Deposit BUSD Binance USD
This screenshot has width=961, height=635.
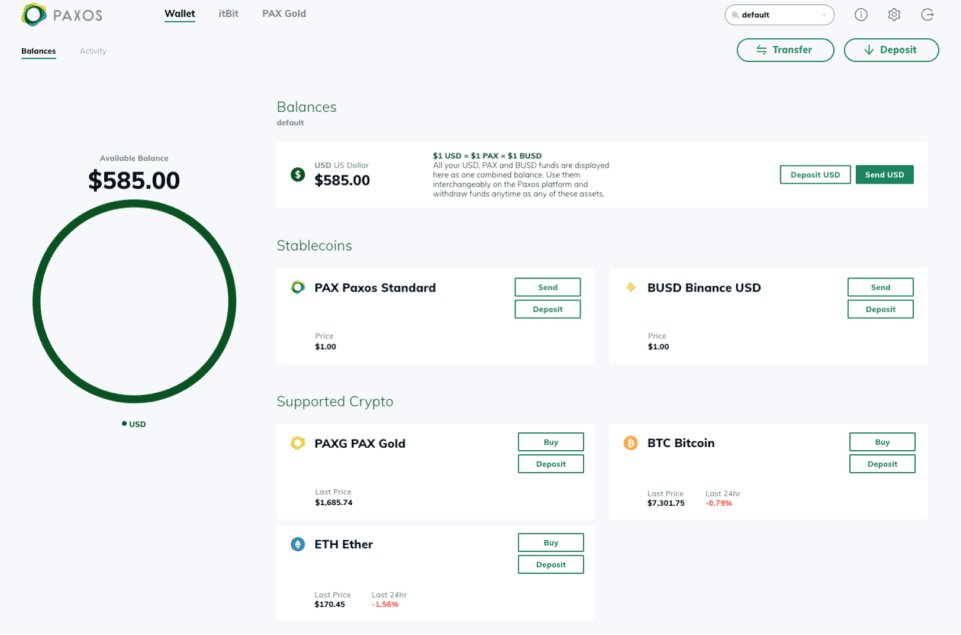pyautogui.click(x=880, y=310)
